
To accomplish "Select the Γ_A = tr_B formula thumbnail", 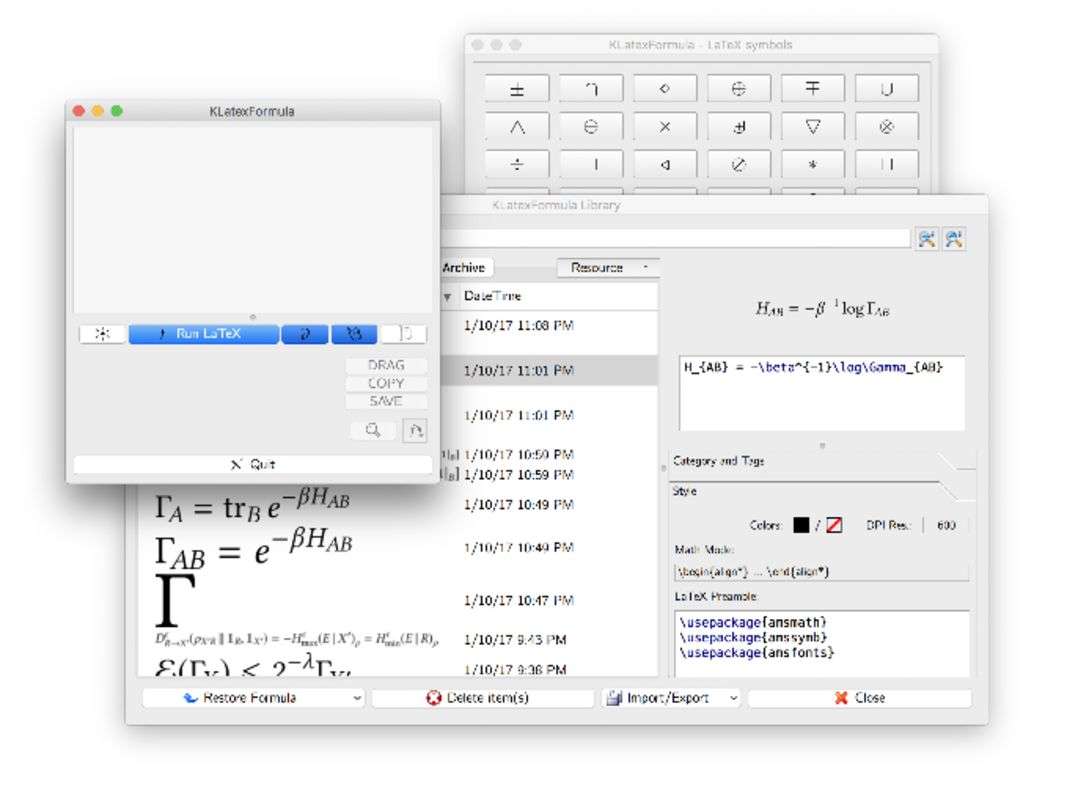I will click(252, 504).
